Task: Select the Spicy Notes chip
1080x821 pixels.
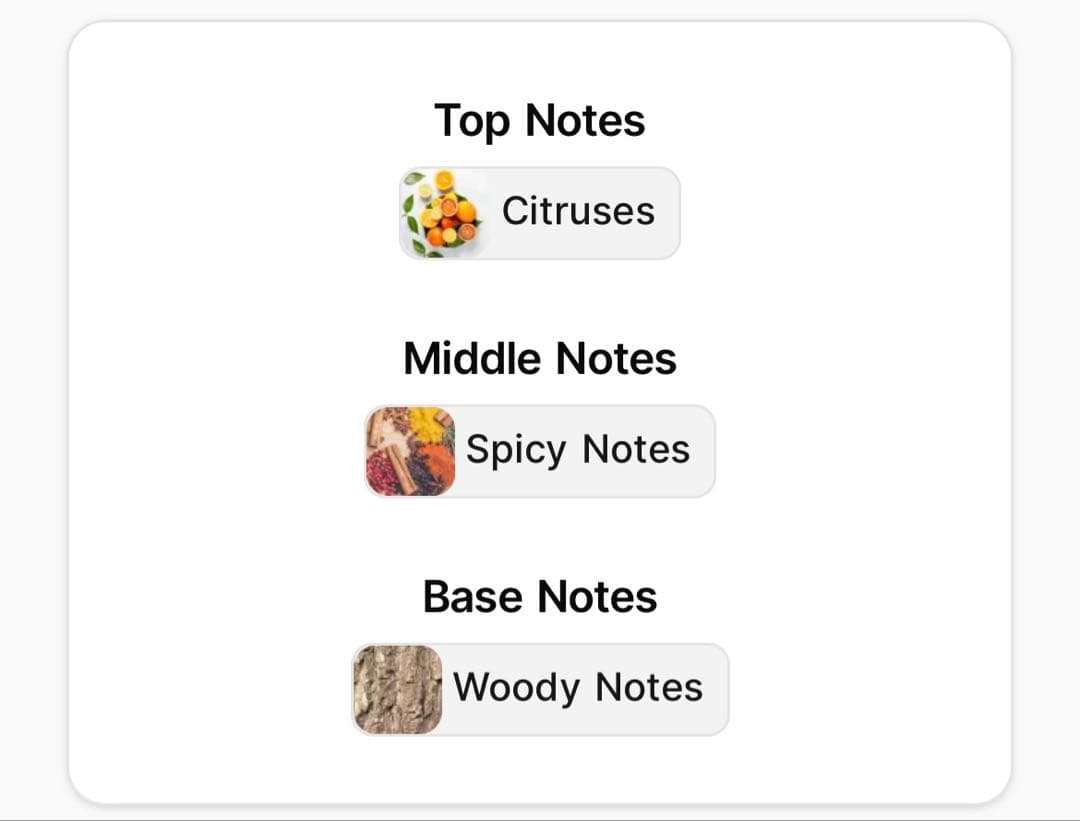Action: click(540, 451)
